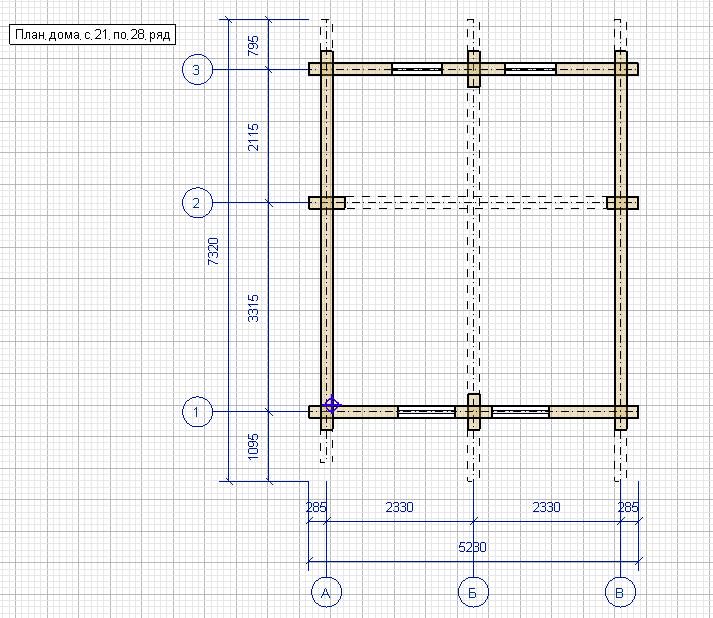
Task: Select the 285 dimension right of axis В
Action: (628, 507)
